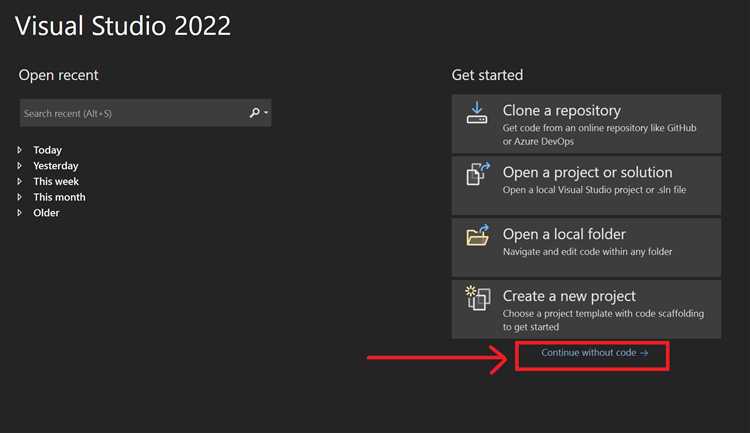
Task: Start with Create a new project title
Action: [569, 296]
